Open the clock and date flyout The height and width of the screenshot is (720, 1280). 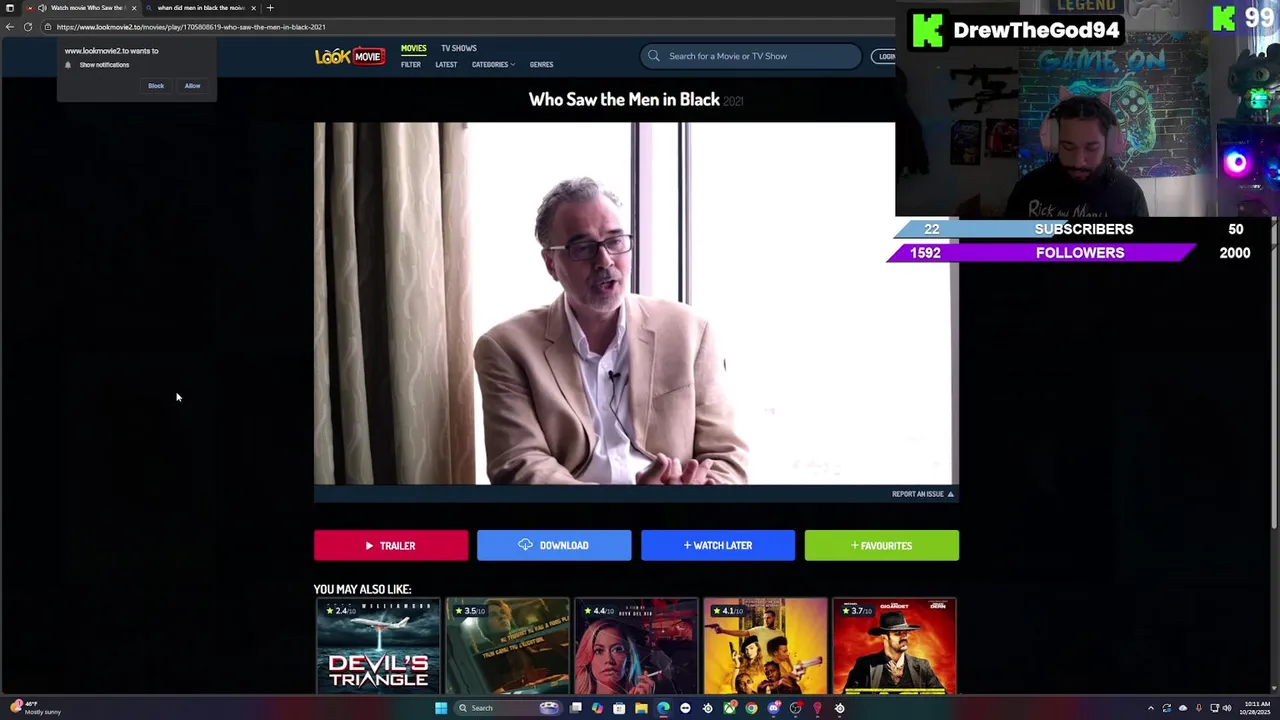coord(1256,708)
